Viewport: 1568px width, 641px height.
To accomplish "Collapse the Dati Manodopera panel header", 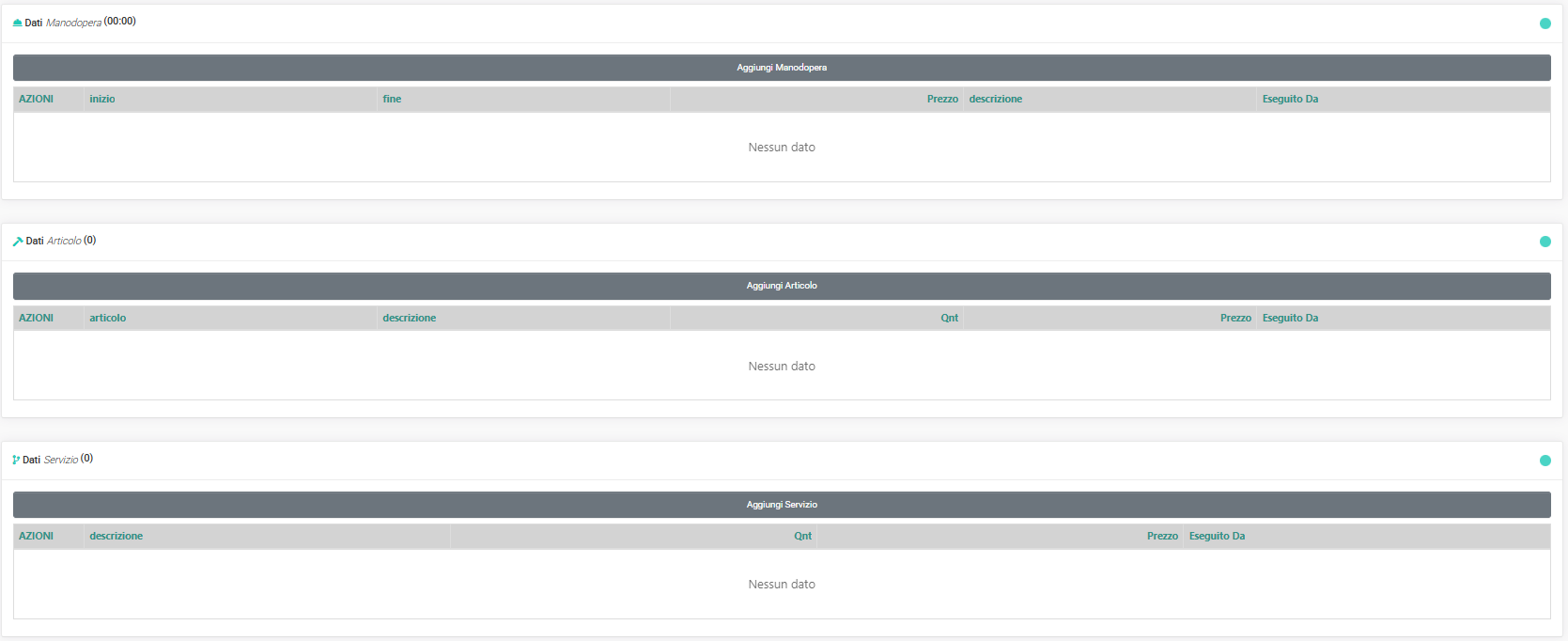I will (782, 23).
